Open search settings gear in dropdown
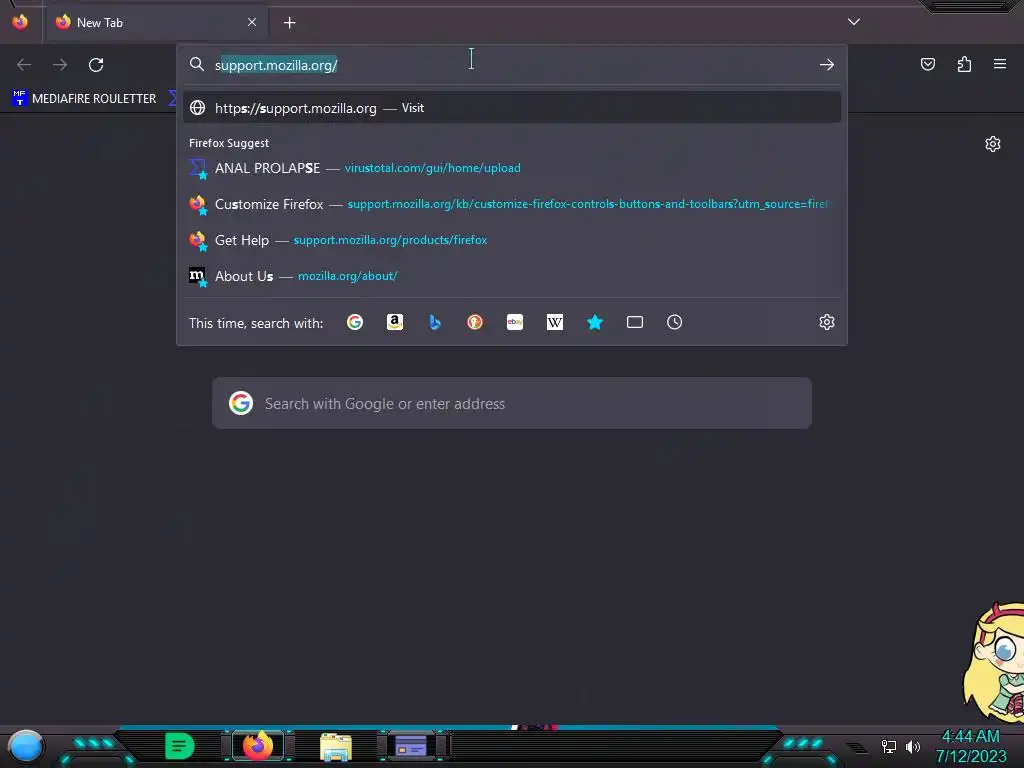 pos(827,322)
